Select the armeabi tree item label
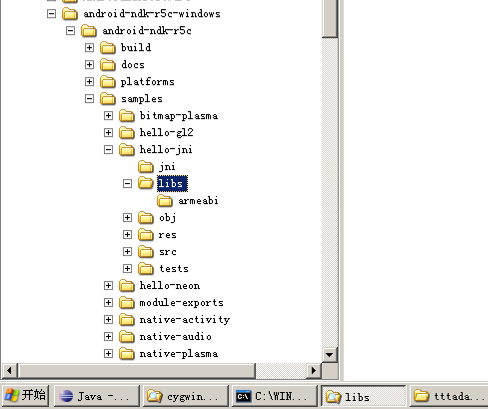488x409 pixels. tap(198, 201)
